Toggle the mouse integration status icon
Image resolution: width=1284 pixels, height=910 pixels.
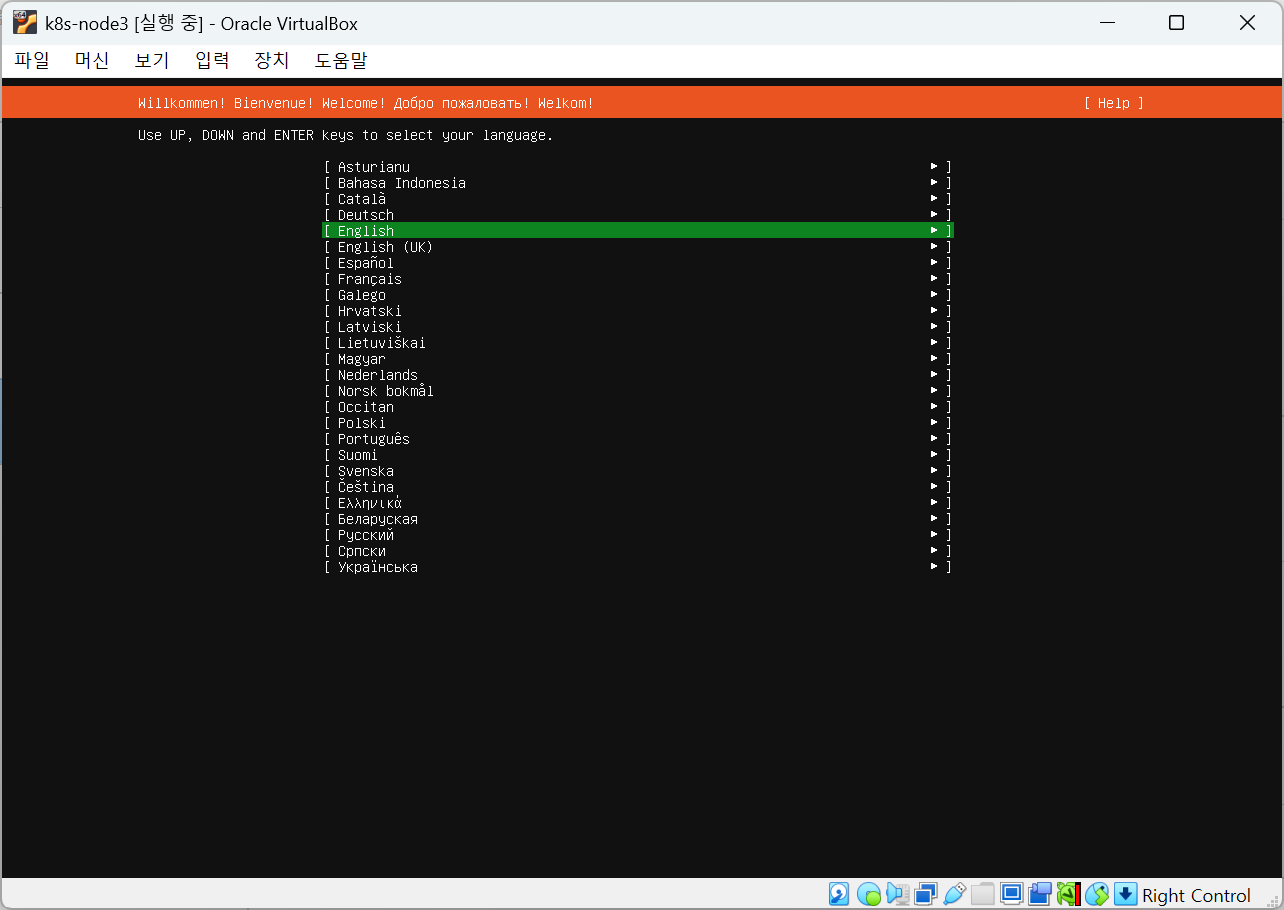(1097, 894)
